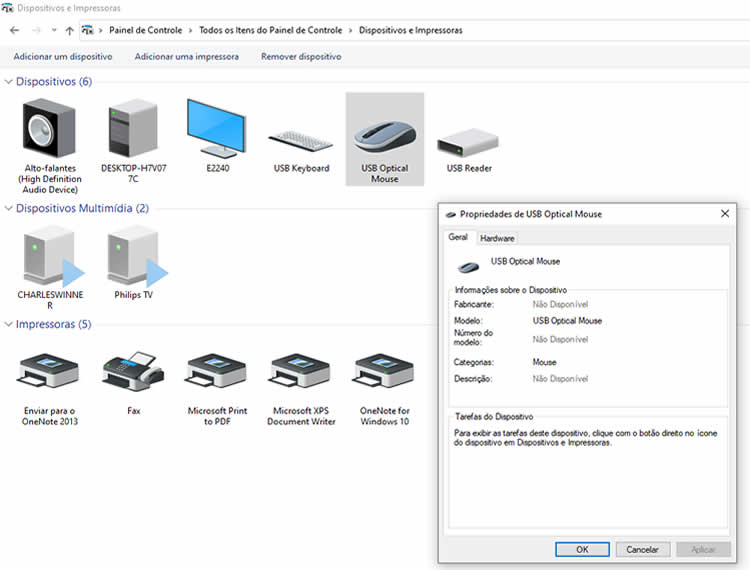Click the Devices window title bar icon

click(7, 8)
